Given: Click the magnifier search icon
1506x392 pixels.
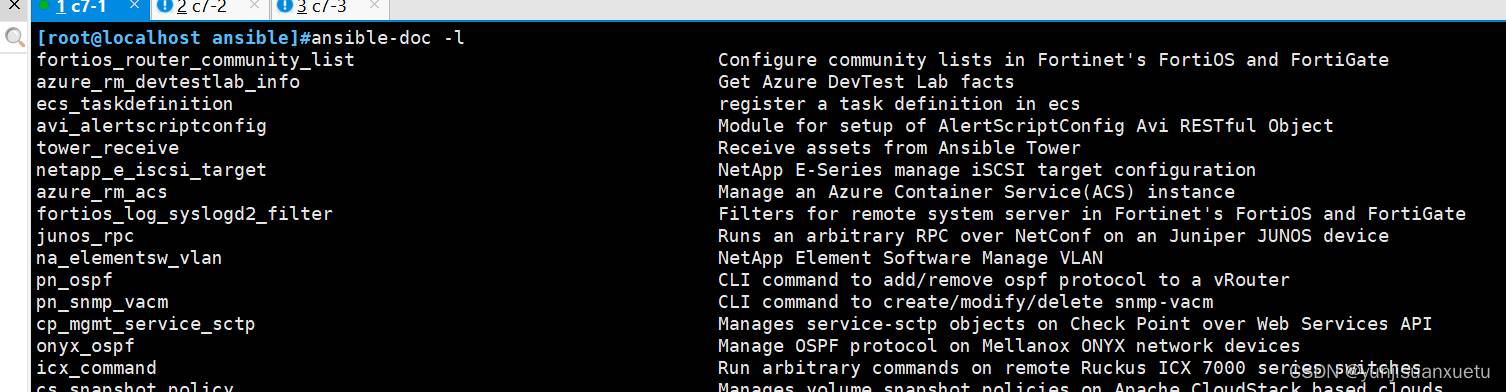Looking at the screenshot, I should coord(14,38).
